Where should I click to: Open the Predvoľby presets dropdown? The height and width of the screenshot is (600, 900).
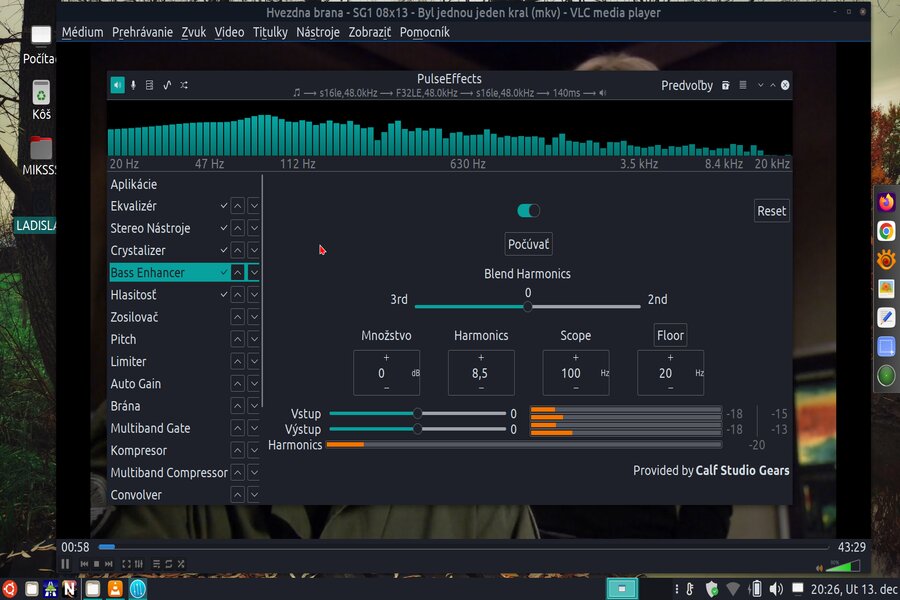pyautogui.click(x=686, y=85)
